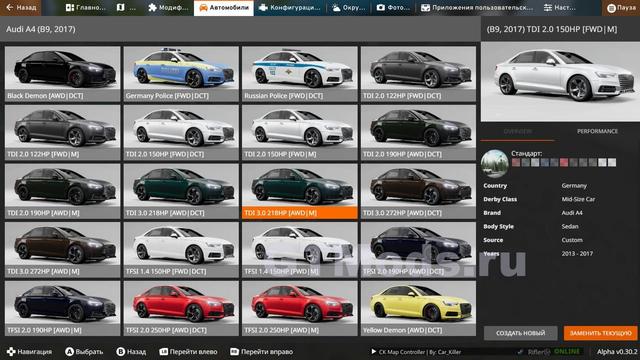Switch to the Overview tab
Screen dimensions: 640x360
[x=518, y=131]
